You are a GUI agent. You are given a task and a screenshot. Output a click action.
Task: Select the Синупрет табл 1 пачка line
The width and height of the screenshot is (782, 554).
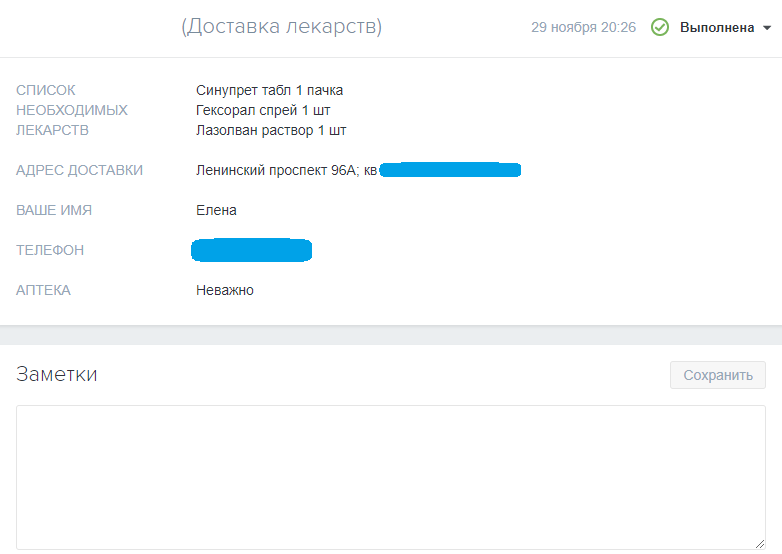click(x=269, y=90)
